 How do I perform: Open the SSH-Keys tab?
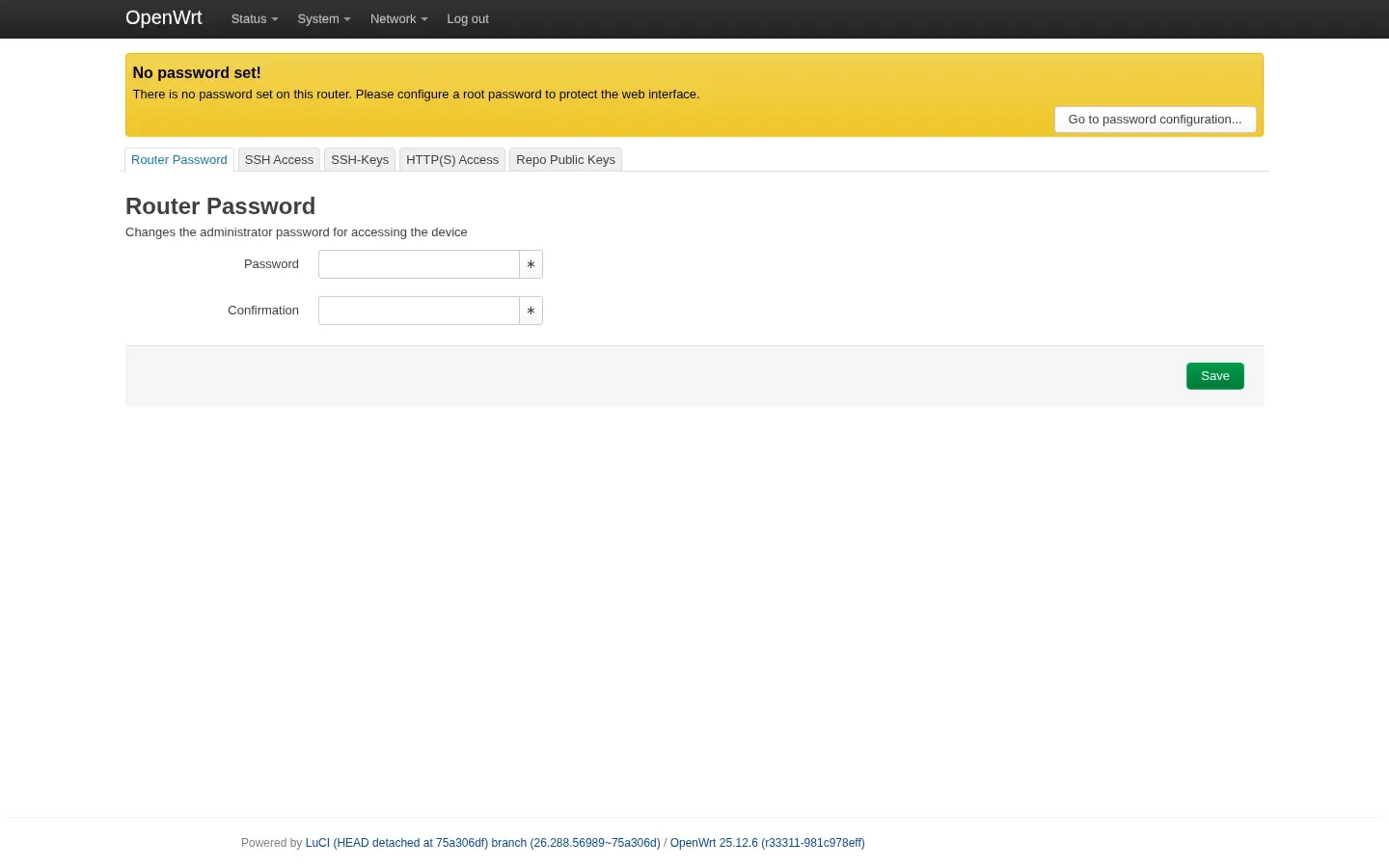tap(360, 160)
